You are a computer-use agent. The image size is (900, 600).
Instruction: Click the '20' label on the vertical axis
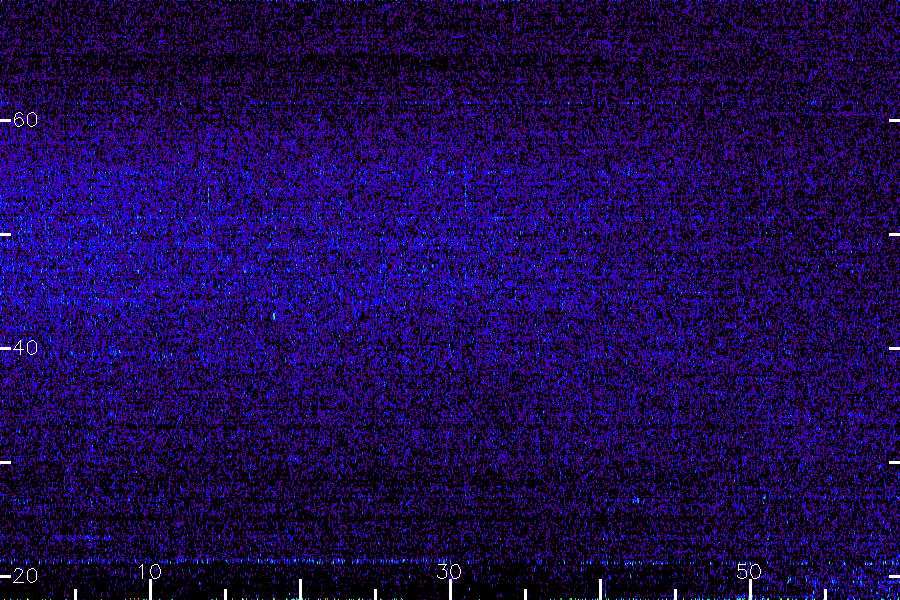coord(25,576)
